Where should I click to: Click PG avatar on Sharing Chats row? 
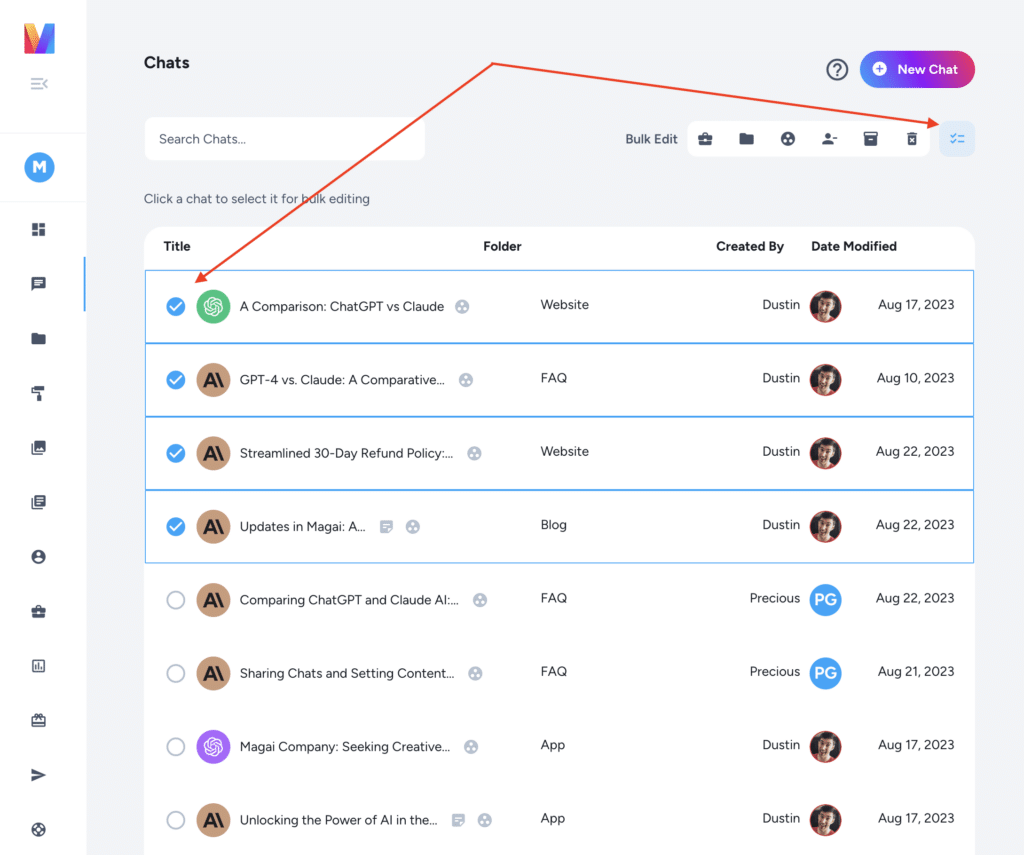pyautogui.click(x=825, y=673)
